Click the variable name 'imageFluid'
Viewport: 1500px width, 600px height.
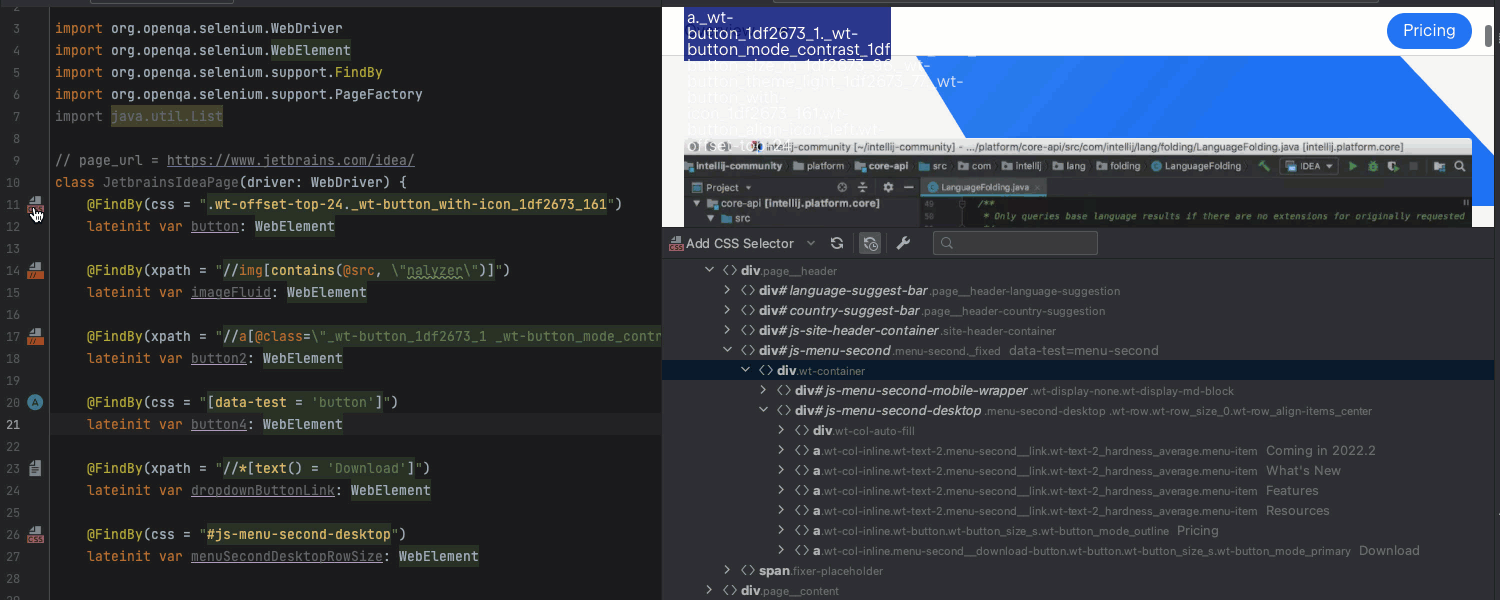[x=231, y=293]
